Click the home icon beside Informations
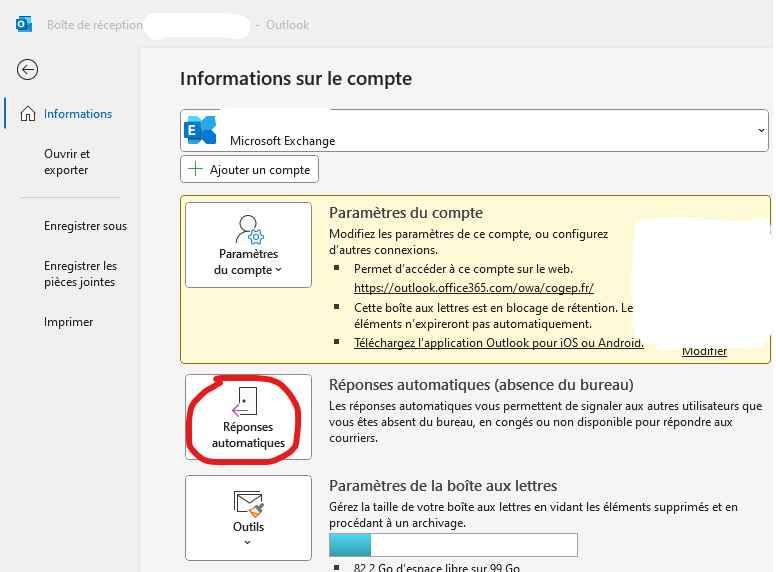 pyautogui.click(x=28, y=114)
